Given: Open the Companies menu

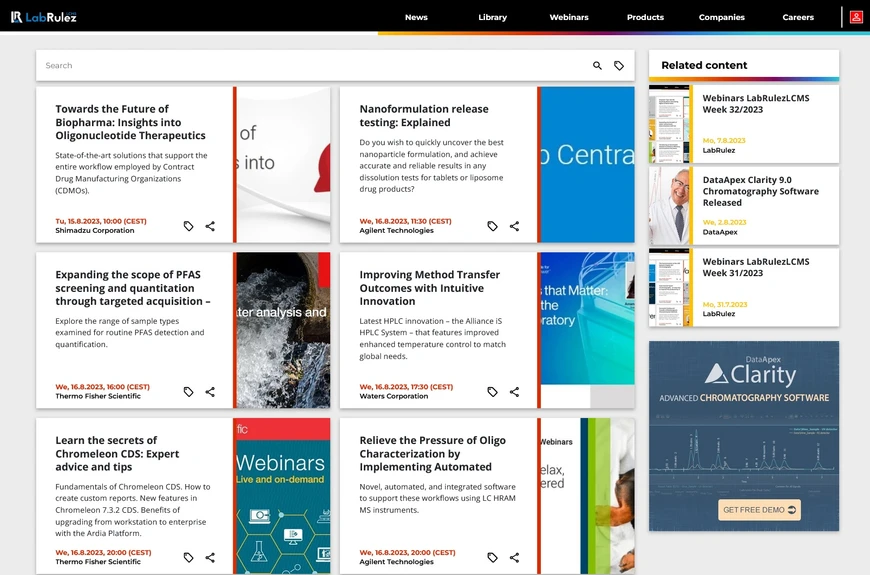Looking at the screenshot, I should click(x=721, y=17).
